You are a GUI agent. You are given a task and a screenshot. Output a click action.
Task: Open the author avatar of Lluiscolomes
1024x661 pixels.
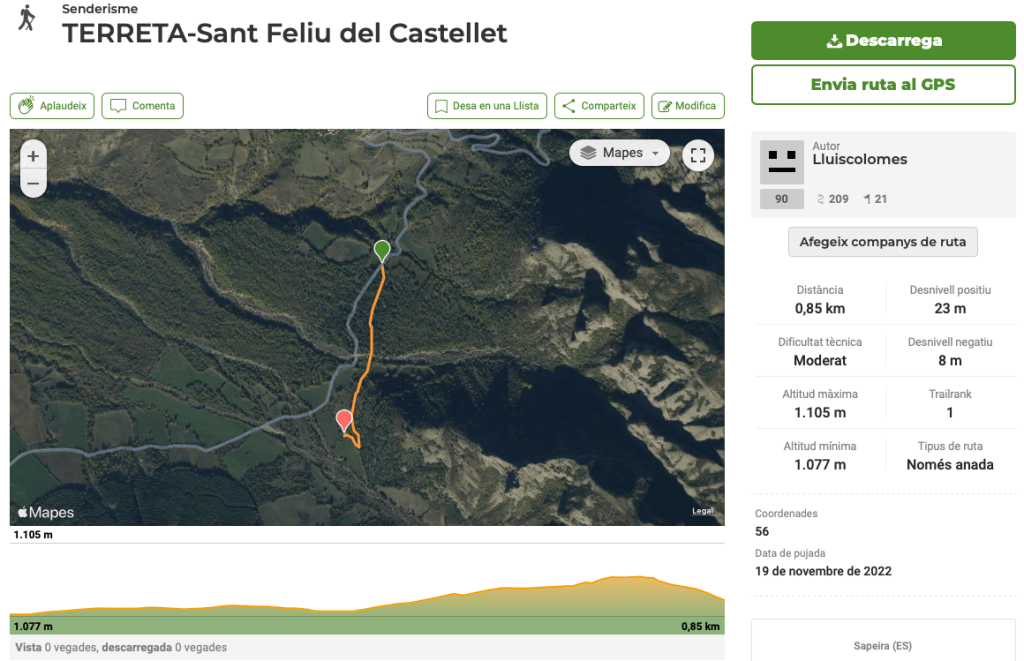coord(781,161)
